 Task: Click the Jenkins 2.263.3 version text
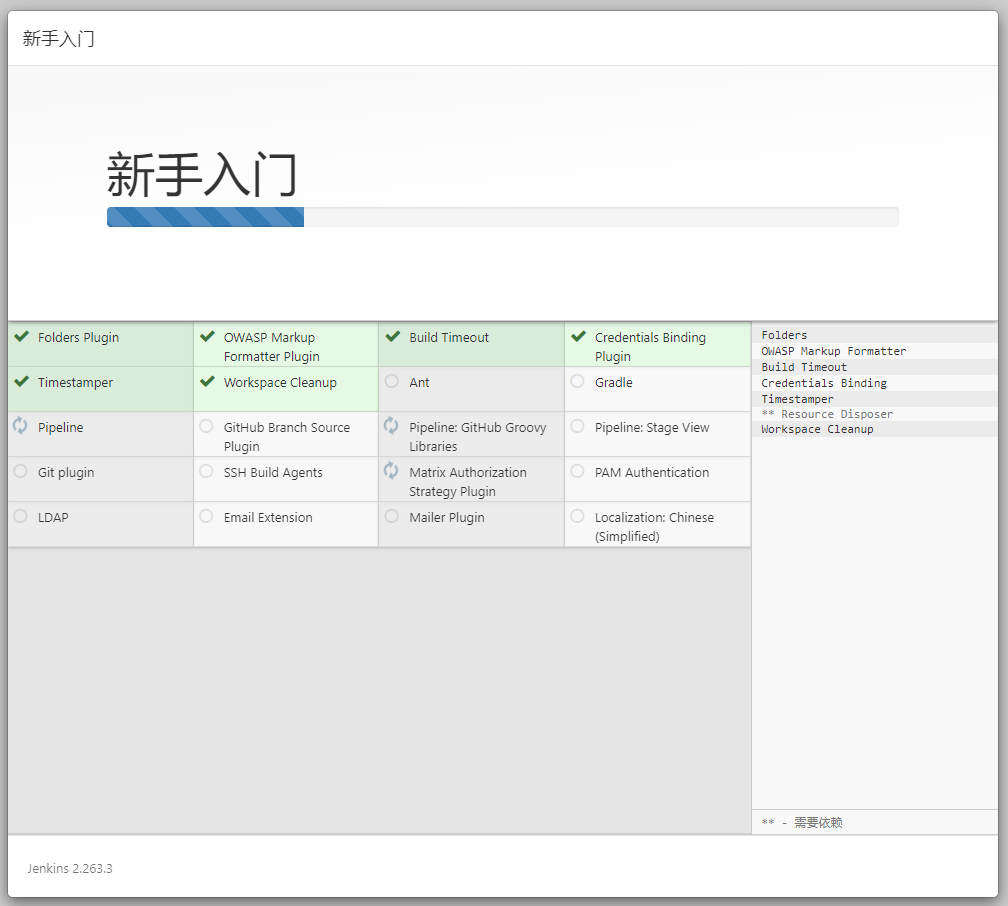click(69, 868)
